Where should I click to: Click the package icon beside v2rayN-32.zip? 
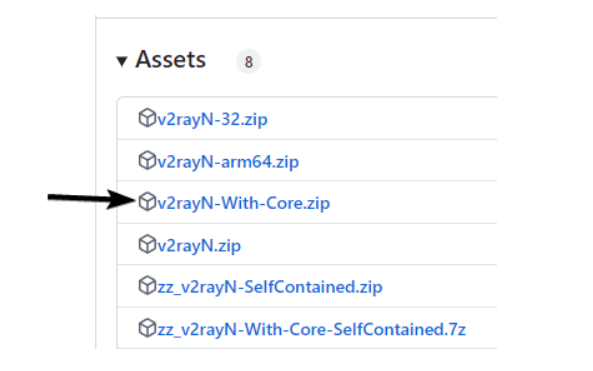147,118
